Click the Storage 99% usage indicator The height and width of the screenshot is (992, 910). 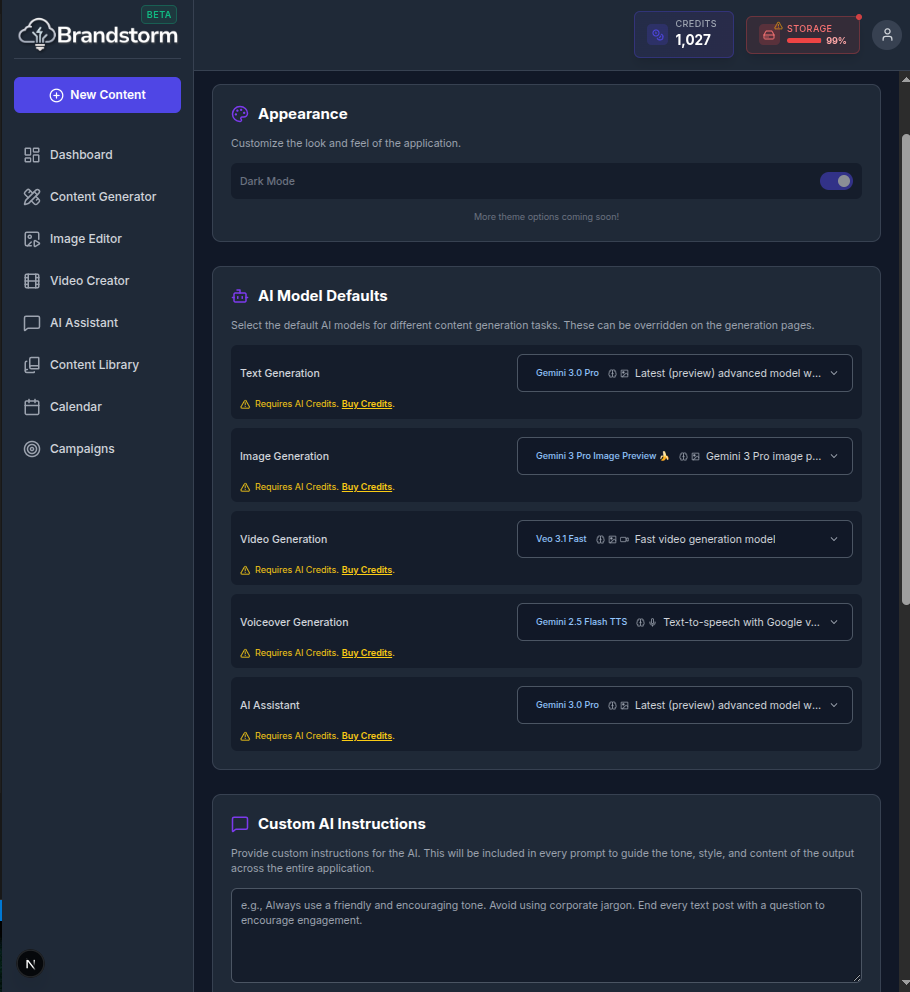tap(802, 35)
